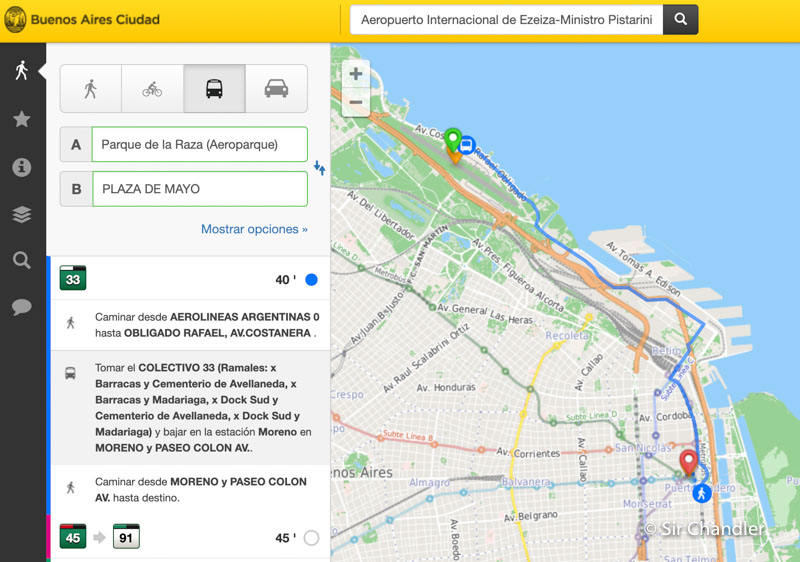The image size is (800, 562).
Task: Select the 45' route radio button
Action: [x=311, y=538]
